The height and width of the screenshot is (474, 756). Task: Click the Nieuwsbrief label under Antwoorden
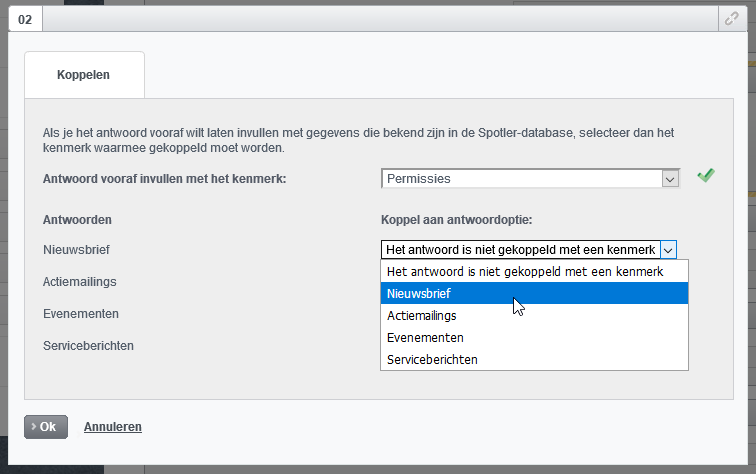click(x=76, y=249)
